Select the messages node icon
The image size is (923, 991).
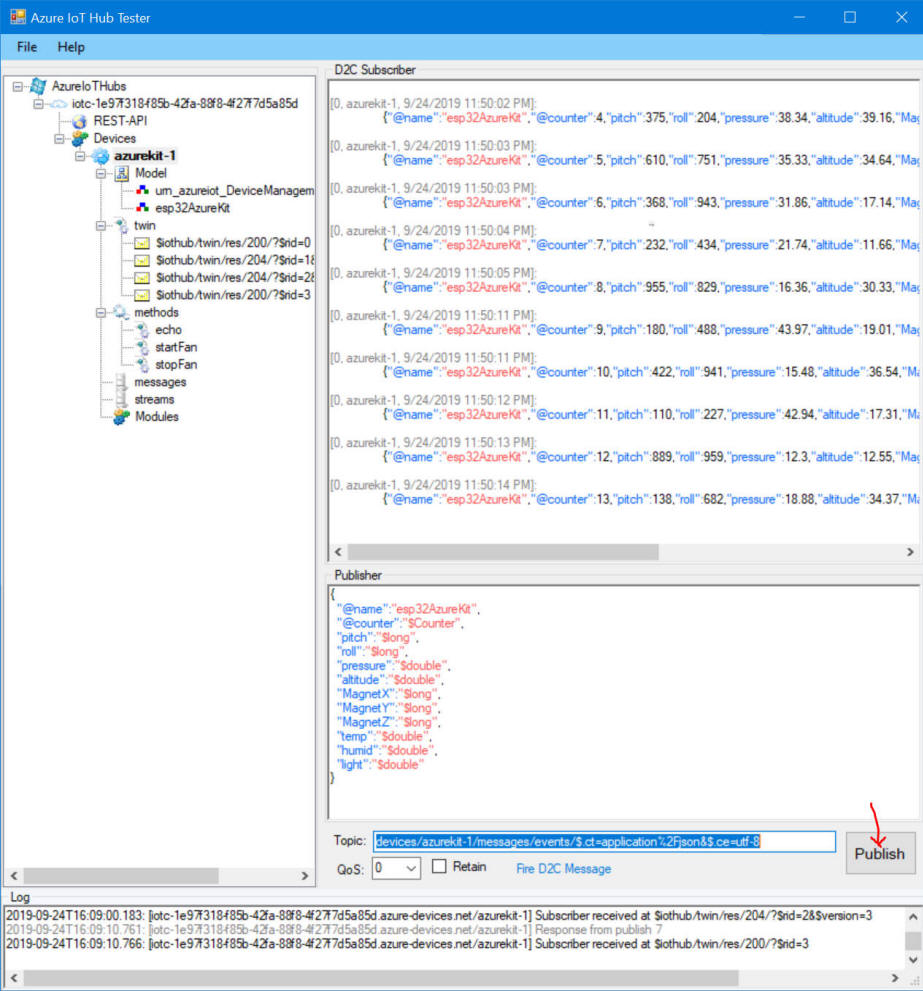(x=121, y=382)
